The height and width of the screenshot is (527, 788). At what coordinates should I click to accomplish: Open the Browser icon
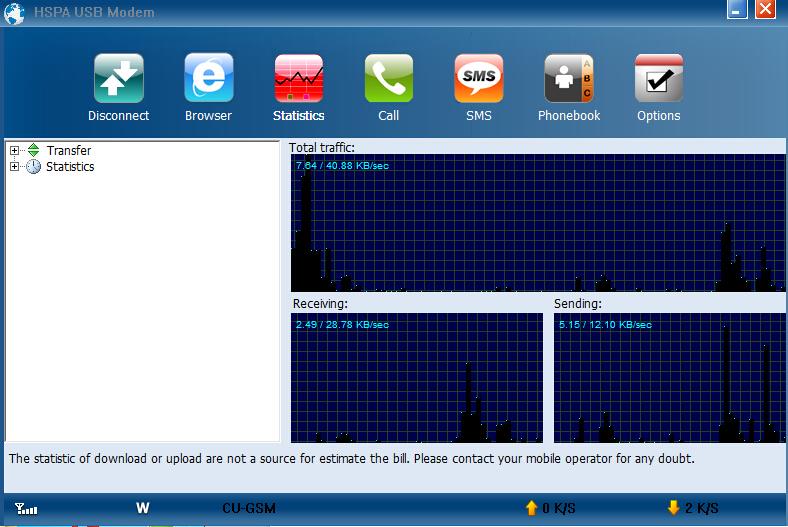[209, 78]
